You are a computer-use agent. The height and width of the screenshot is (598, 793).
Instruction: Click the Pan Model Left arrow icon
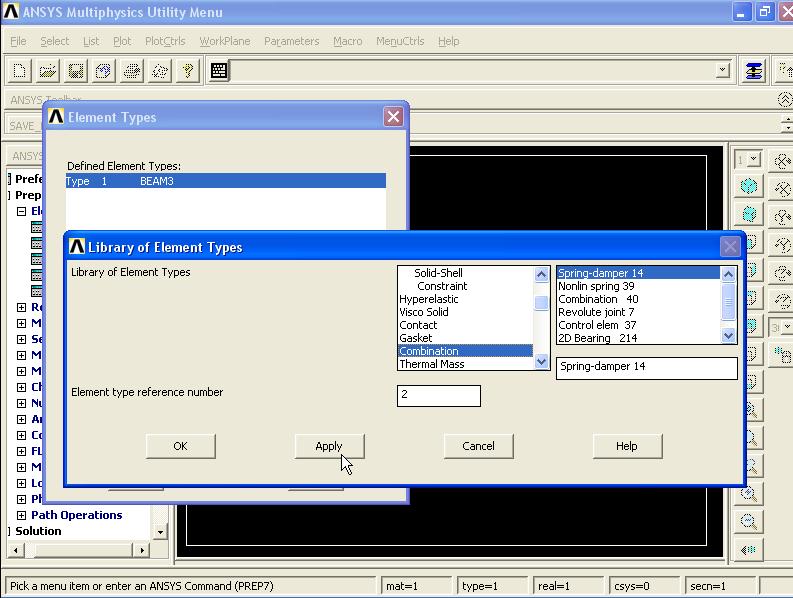pos(748,549)
